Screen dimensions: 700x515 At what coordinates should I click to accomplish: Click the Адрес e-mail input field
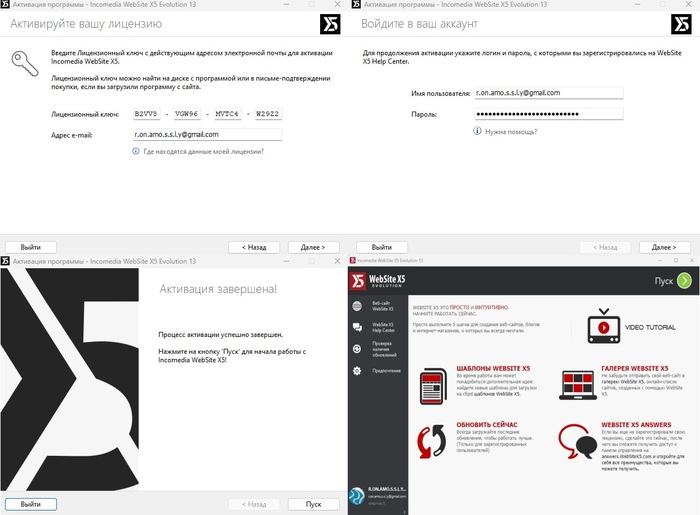(207, 134)
